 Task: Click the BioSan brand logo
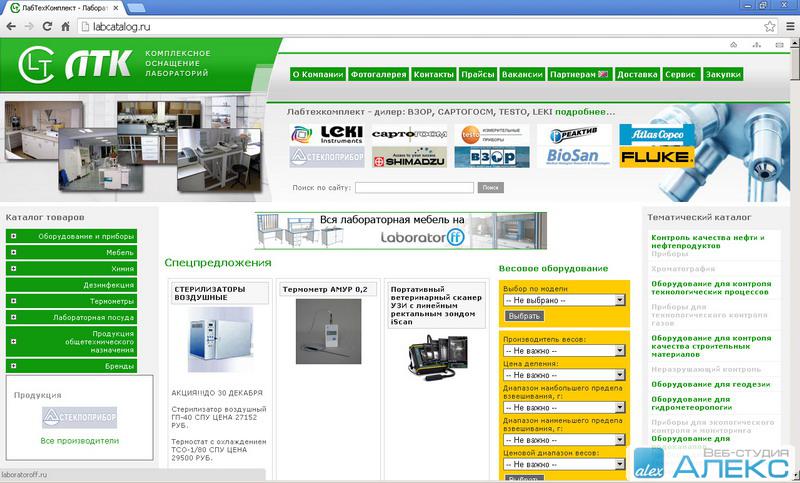[578, 157]
